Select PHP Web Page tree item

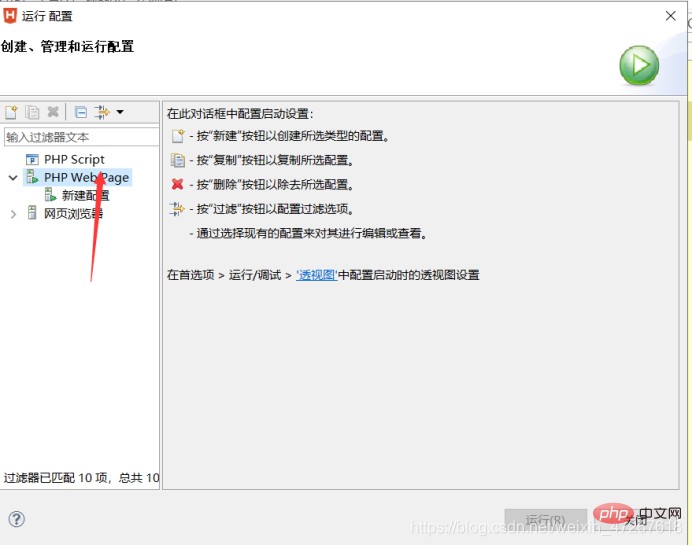[x=86, y=177]
